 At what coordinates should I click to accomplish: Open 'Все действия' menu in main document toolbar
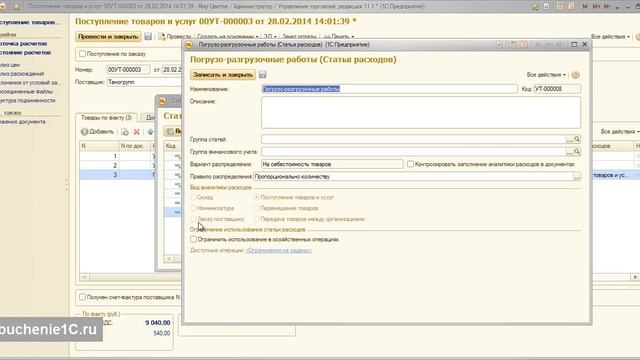[x=610, y=37]
